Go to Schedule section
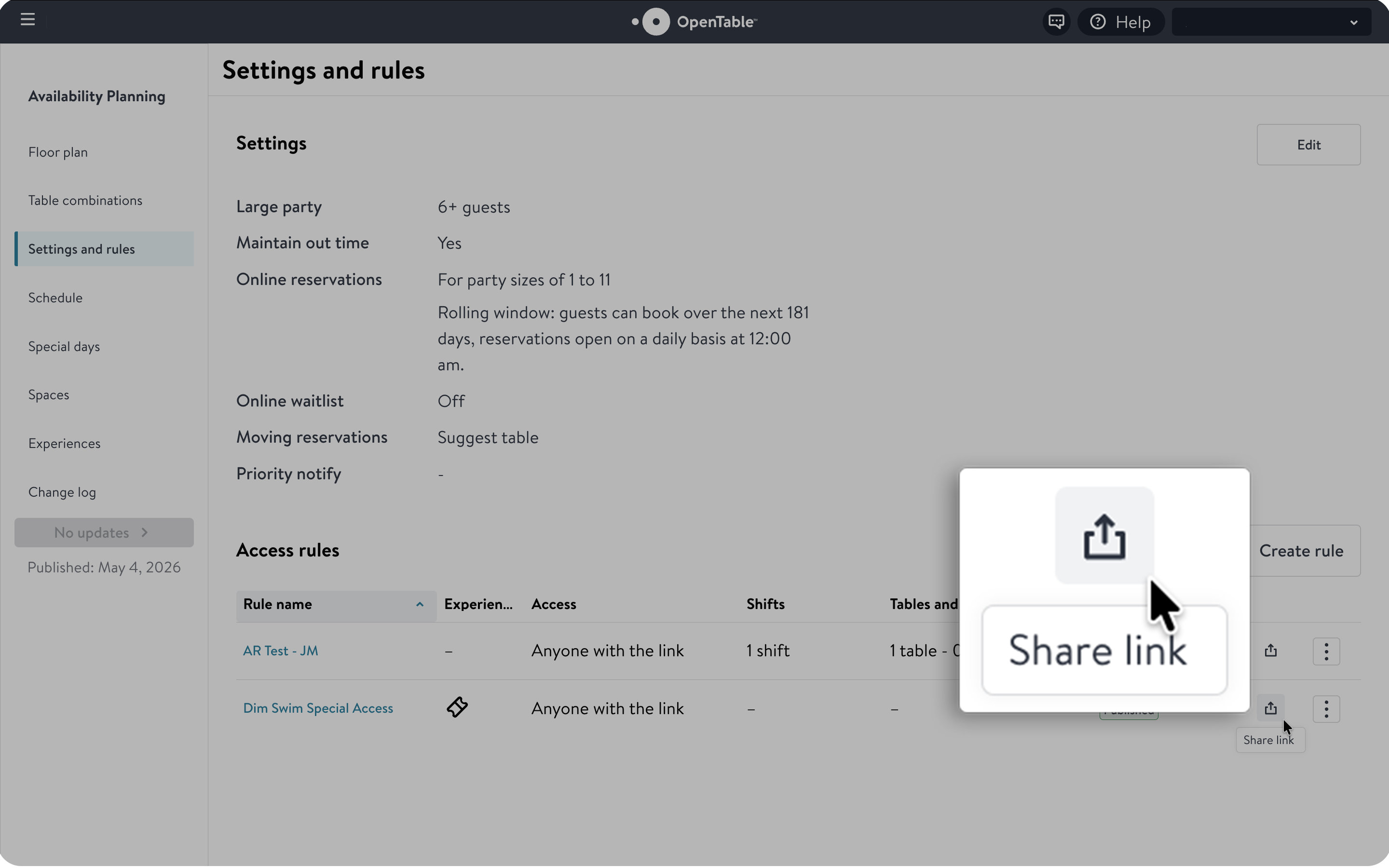This screenshot has width=1389, height=868. pos(55,298)
